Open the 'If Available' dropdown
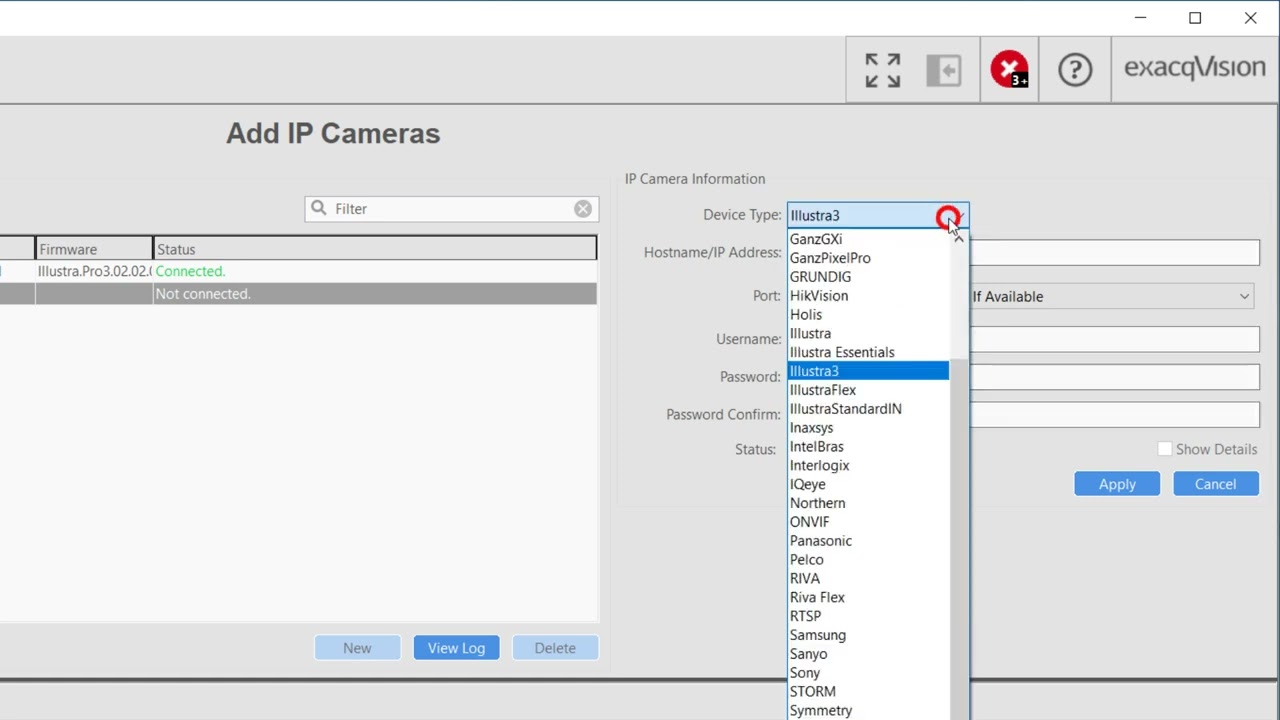Image resolution: width=1280 pixels, height=720 pixels. pyautogui.click(x=1113, y=297)
